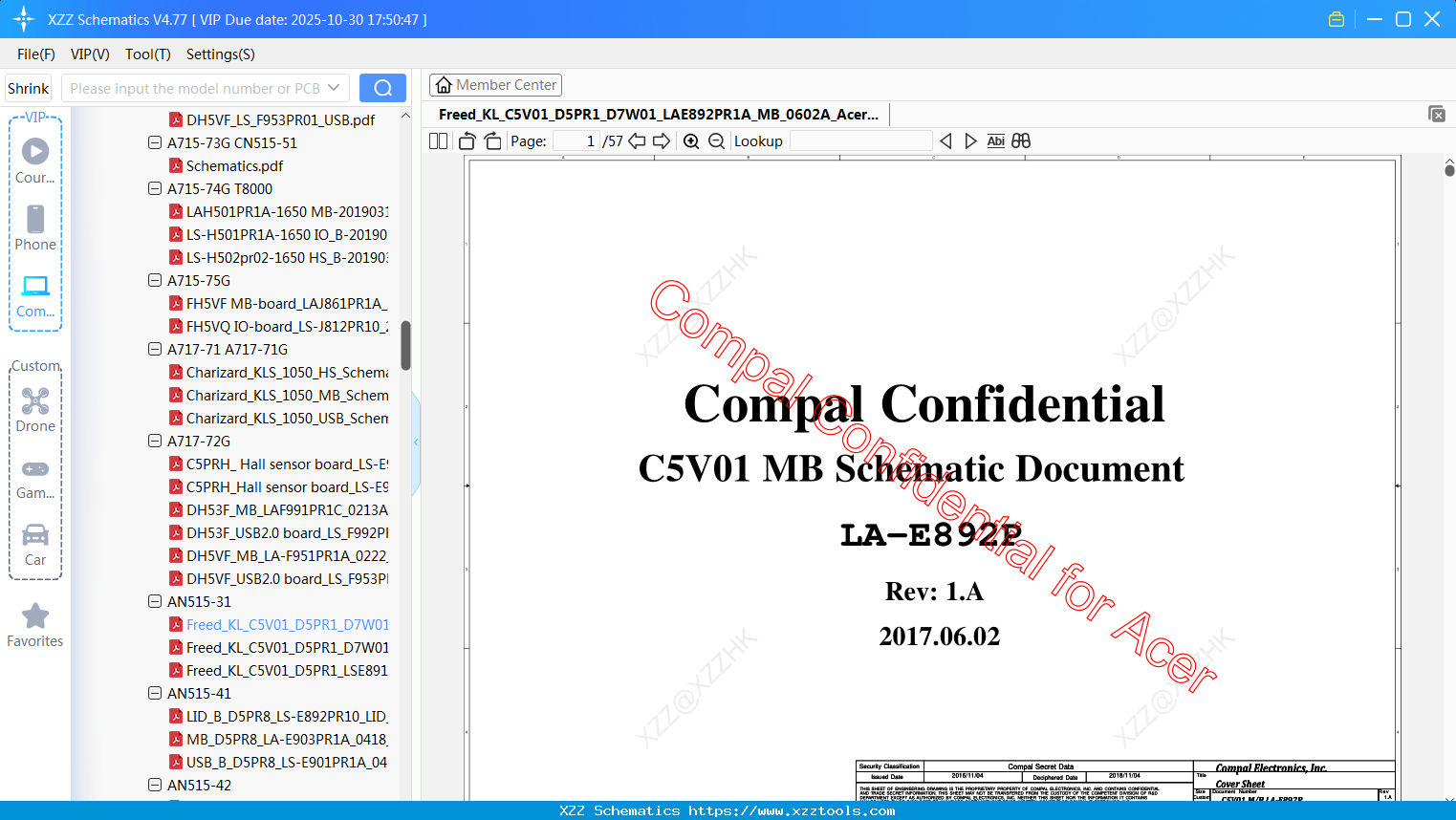
Task: Rotate the page counterclockwise
Action: (467, 141)
